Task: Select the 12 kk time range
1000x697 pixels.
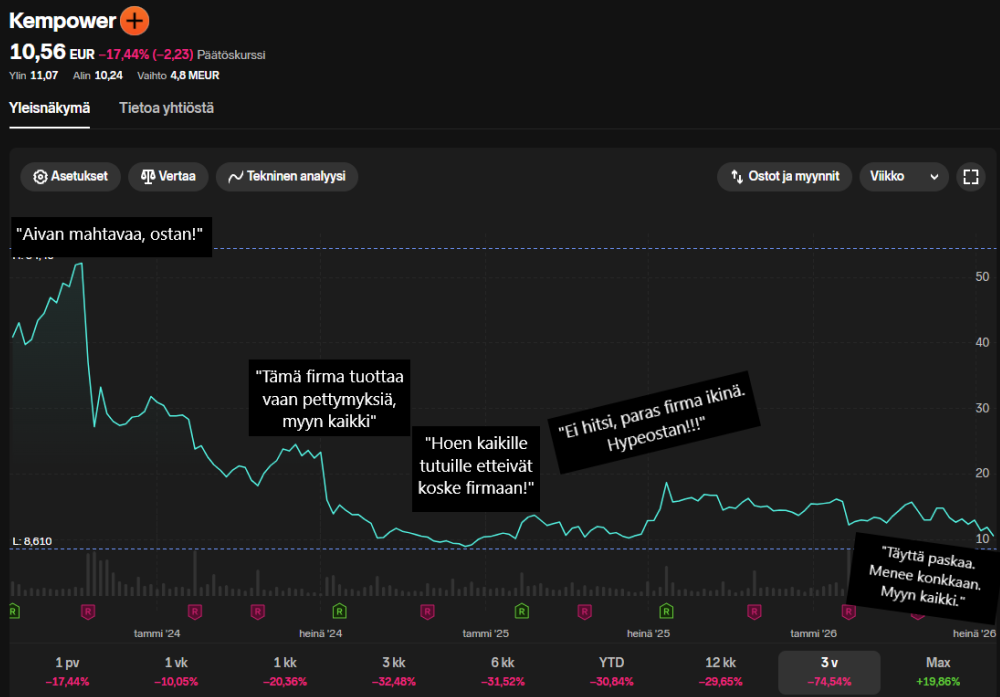Action: 721,672
